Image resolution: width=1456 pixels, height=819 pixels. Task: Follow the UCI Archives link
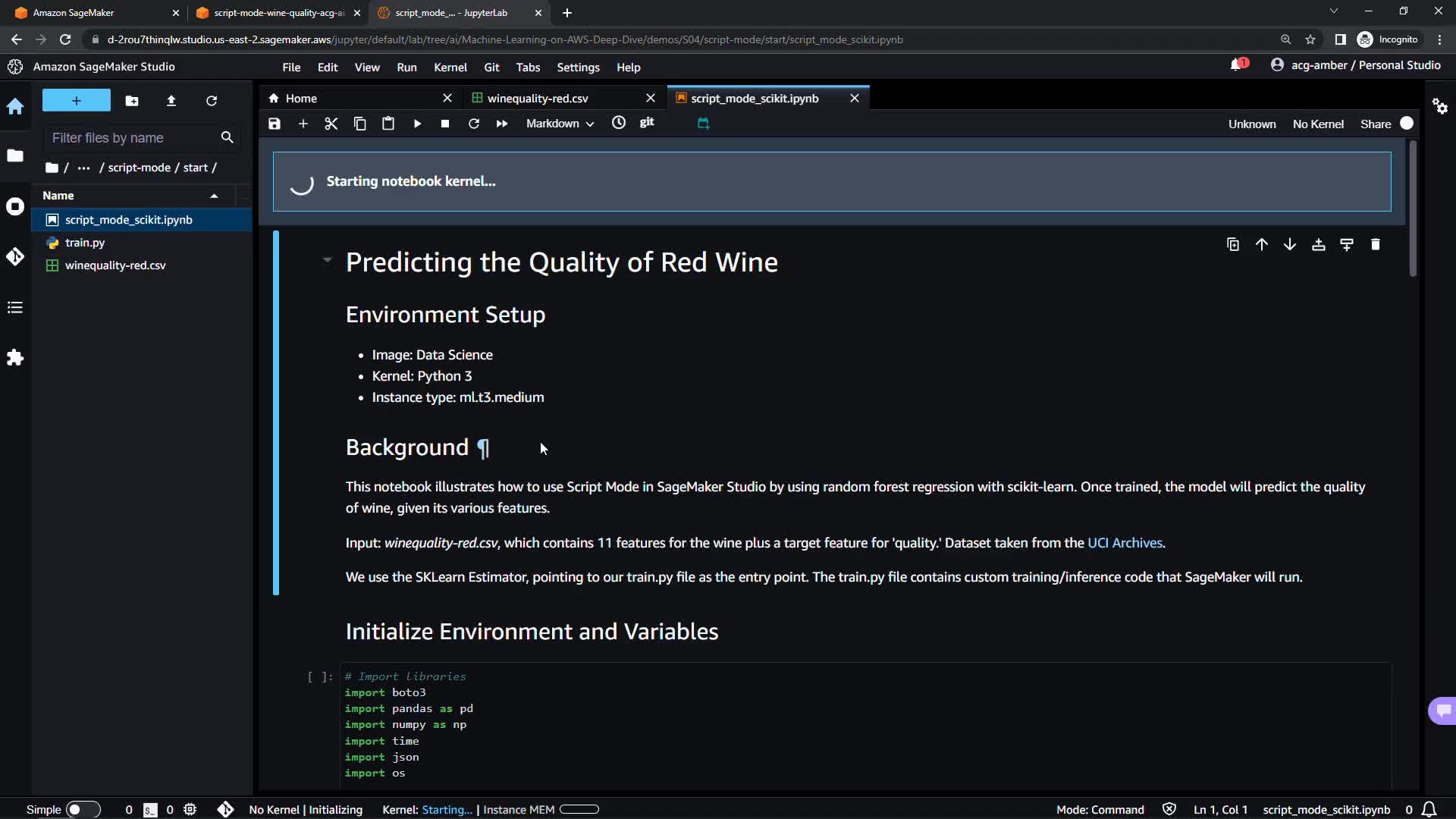click(x=1125, y=543)
